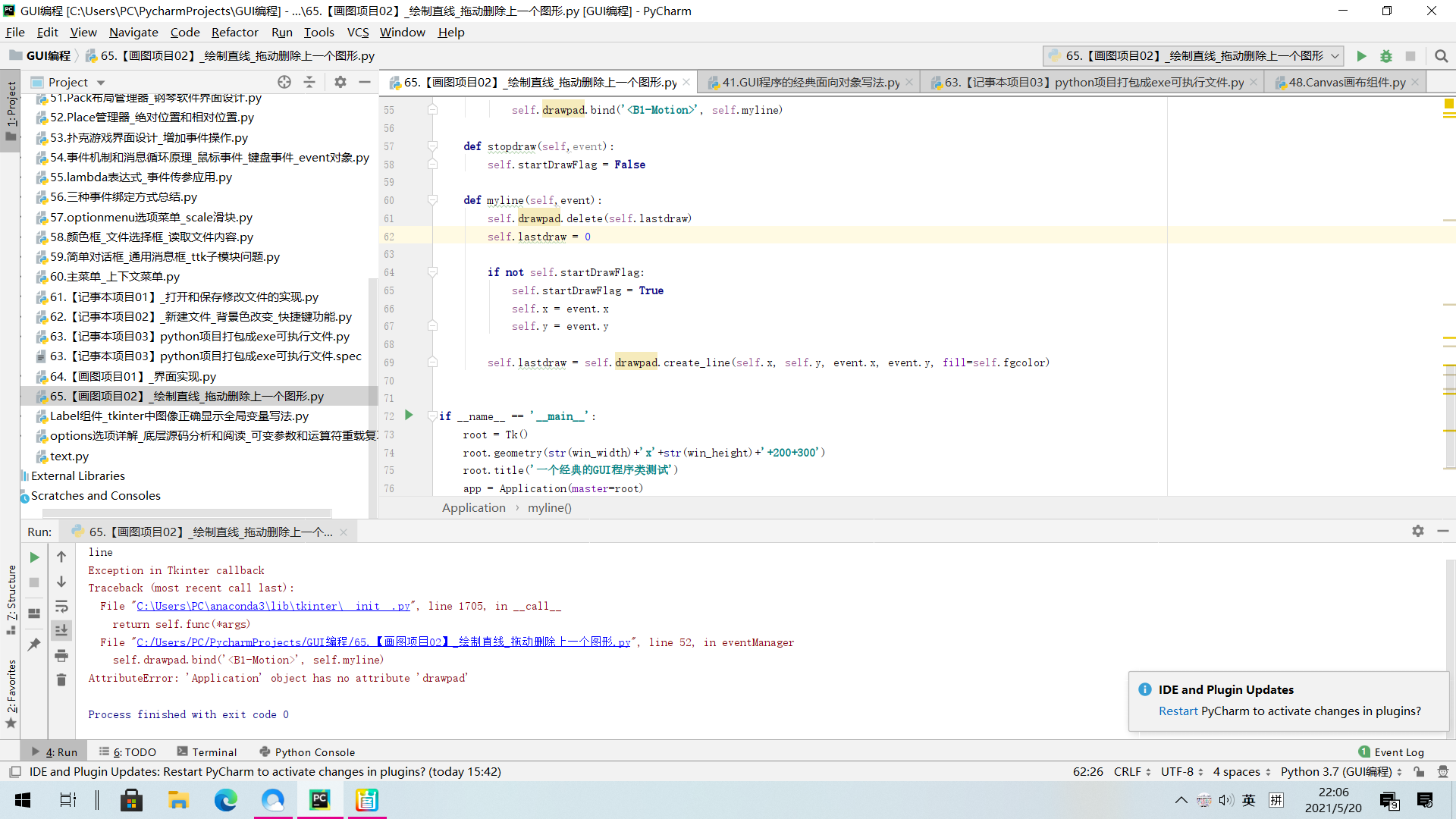Click Application breadcrumb below editor
This screenshot has width=1456, height=819.
click(473, 508)
